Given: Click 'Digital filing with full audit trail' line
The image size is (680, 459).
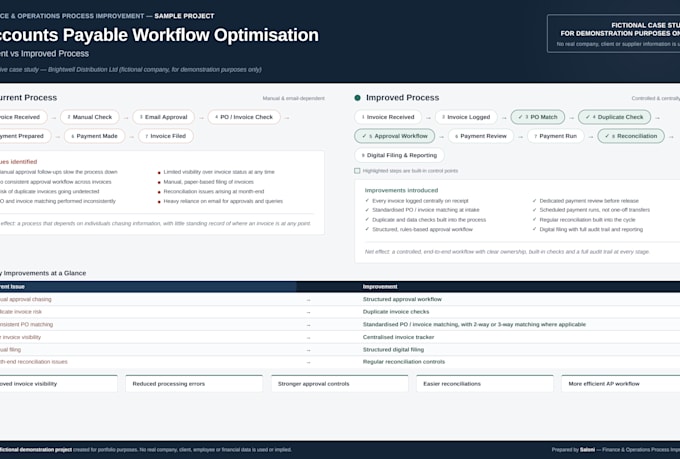Looking at the screenshot, I should pos(591,230).
